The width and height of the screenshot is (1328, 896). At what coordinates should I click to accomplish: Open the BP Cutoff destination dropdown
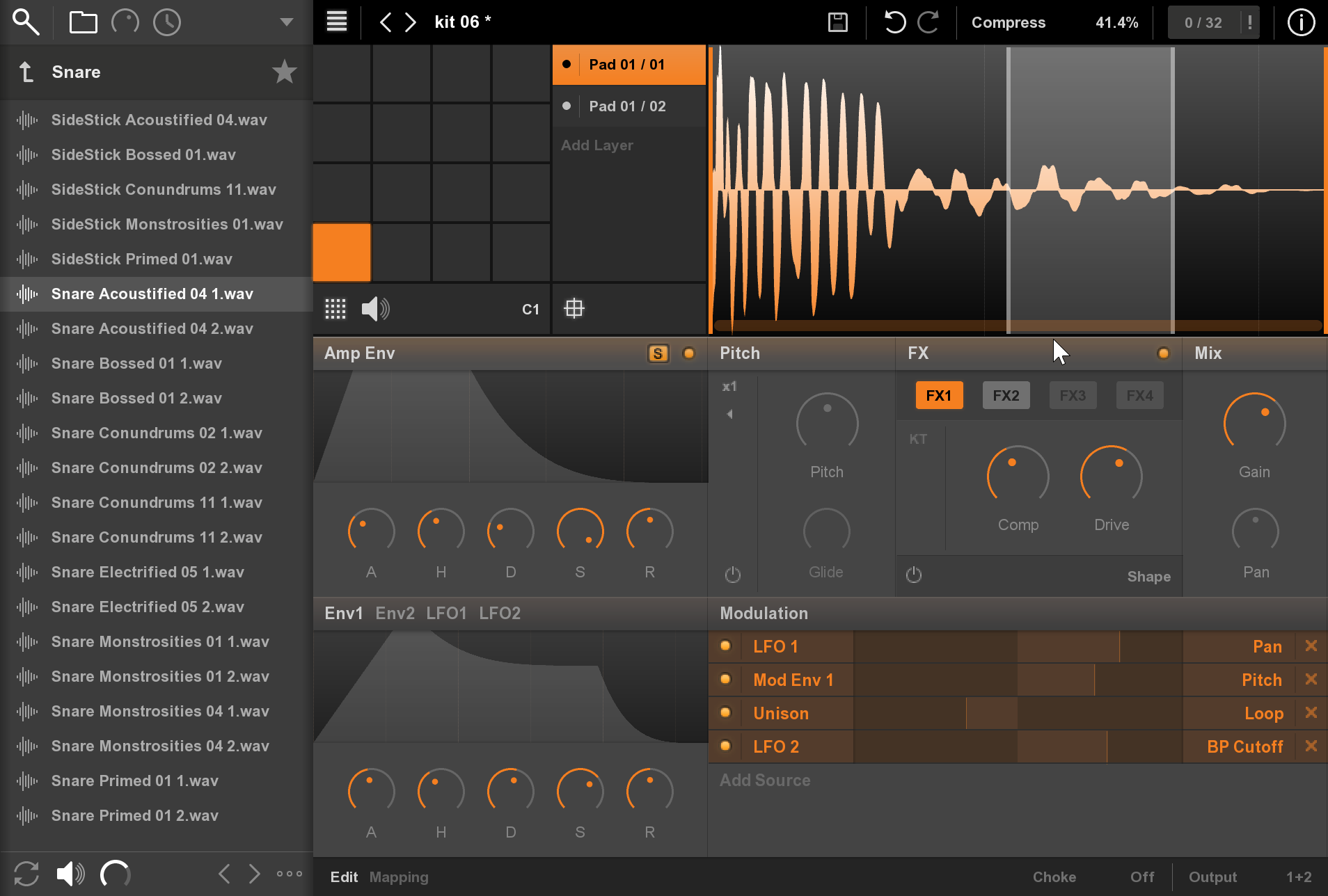point(1238,746)
